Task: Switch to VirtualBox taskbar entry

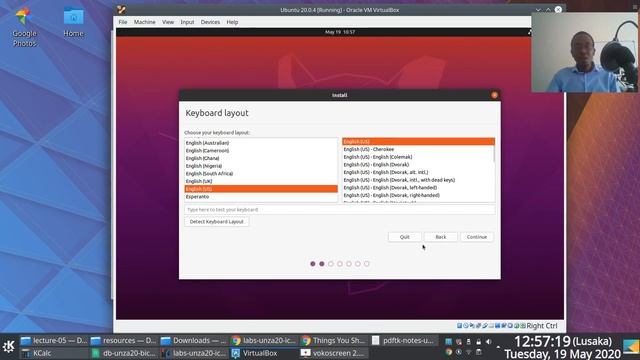Action: point(264,353)
